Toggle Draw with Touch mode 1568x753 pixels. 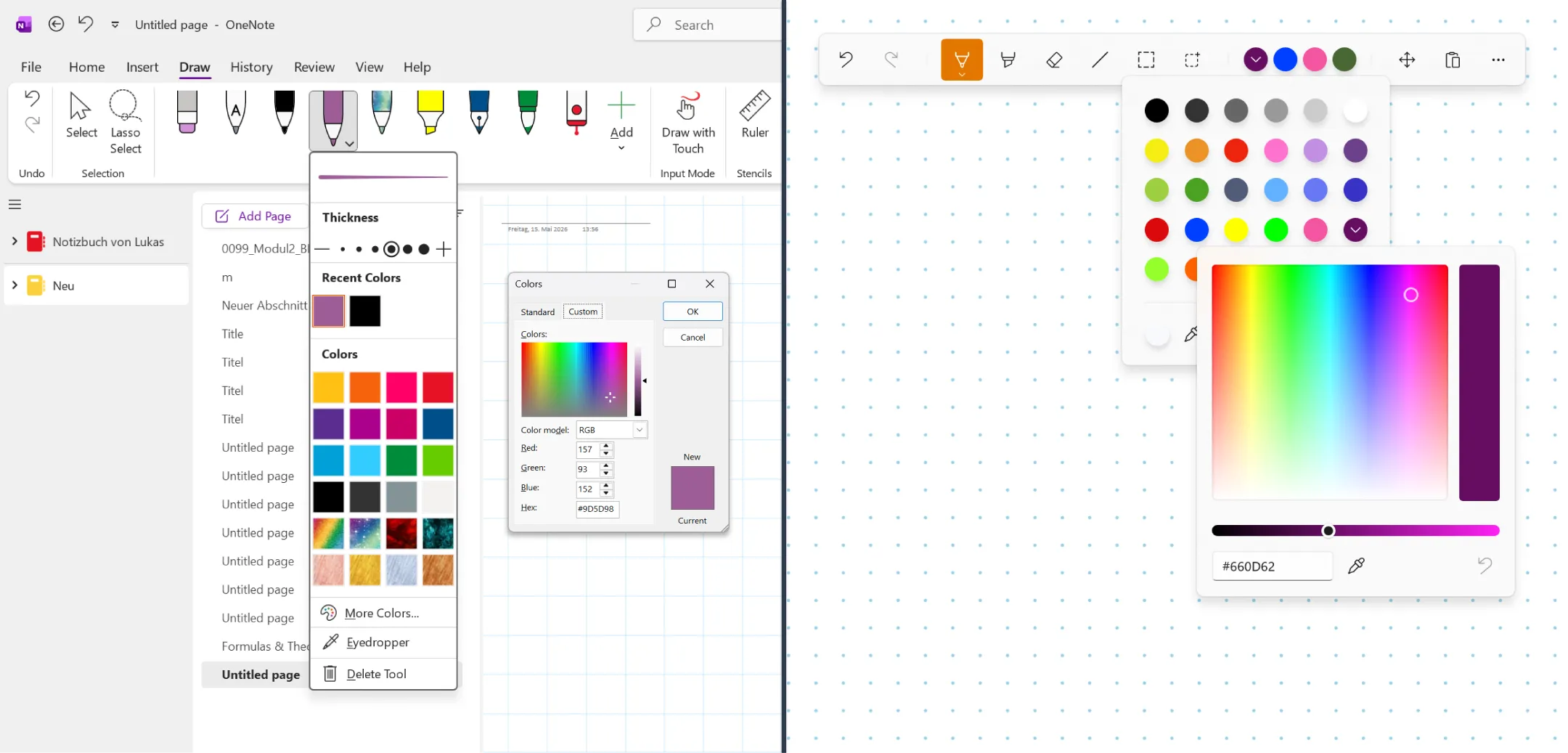[x=688, y=122]
